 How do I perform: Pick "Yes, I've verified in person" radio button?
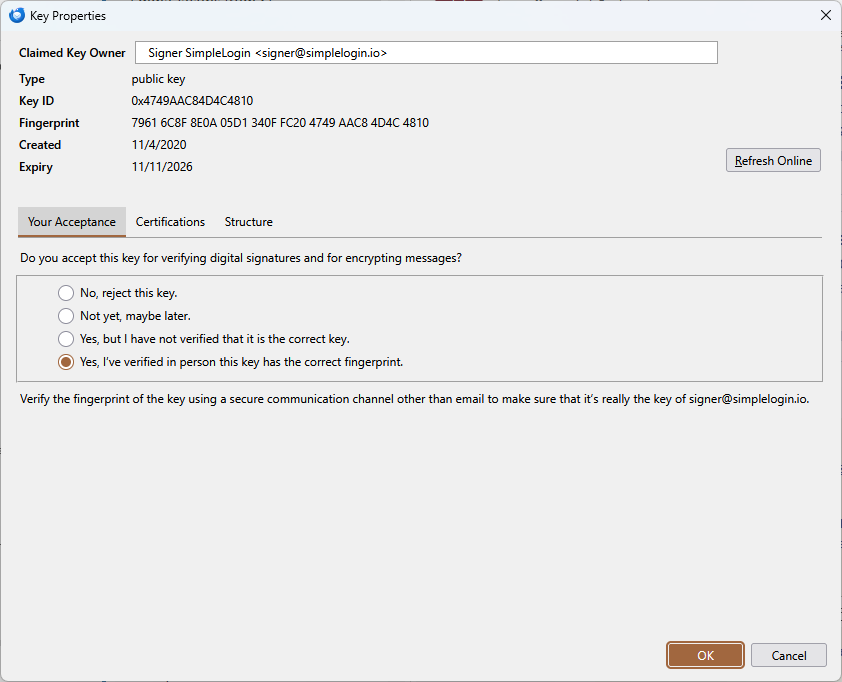[x=66, y=362]
